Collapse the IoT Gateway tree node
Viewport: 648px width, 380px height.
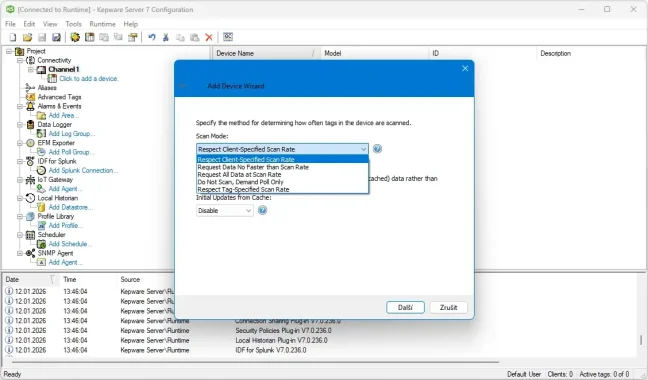(20, 180)
